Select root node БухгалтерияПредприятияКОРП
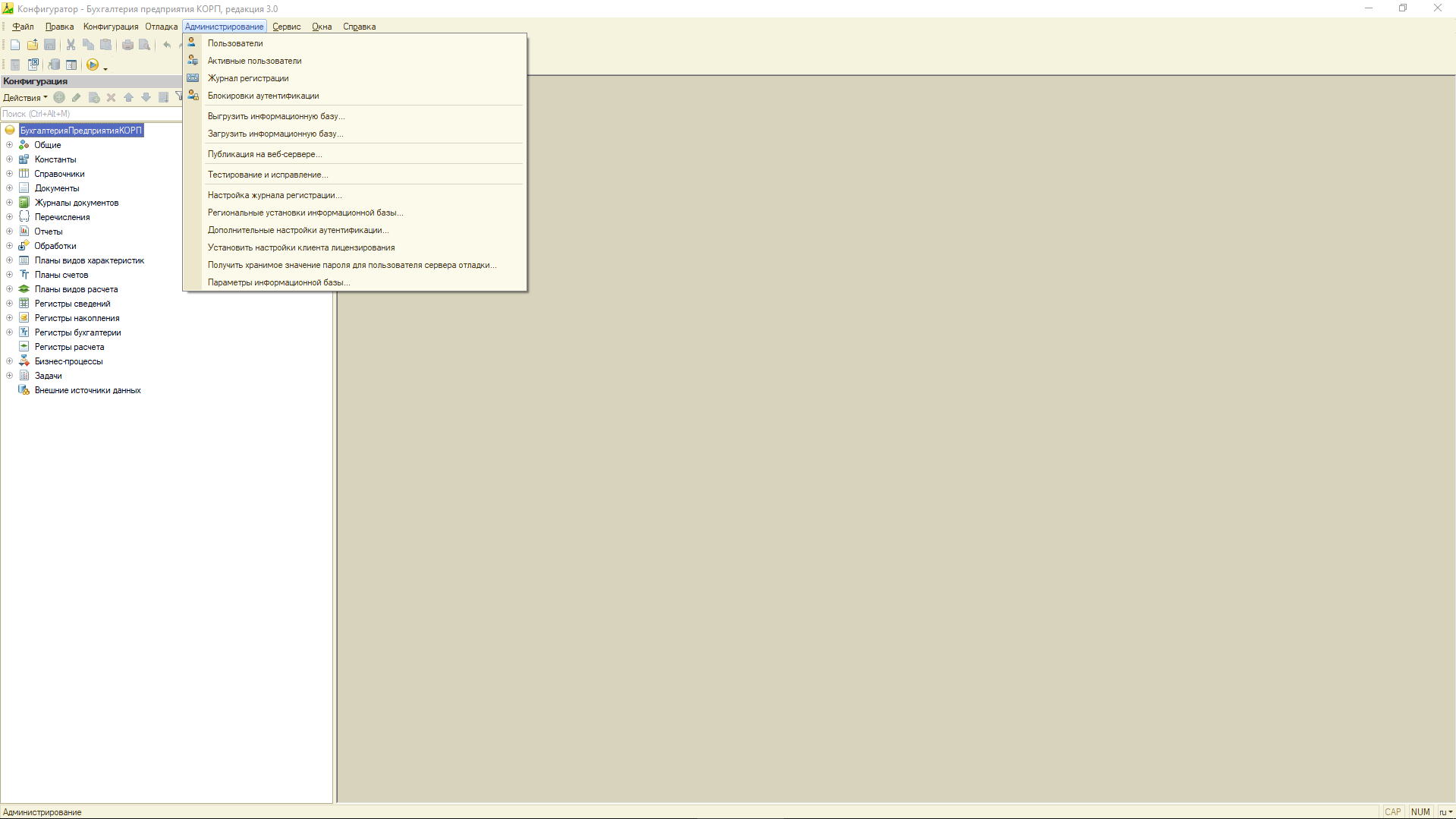The image size is (1456, 819). click(81, 131)
